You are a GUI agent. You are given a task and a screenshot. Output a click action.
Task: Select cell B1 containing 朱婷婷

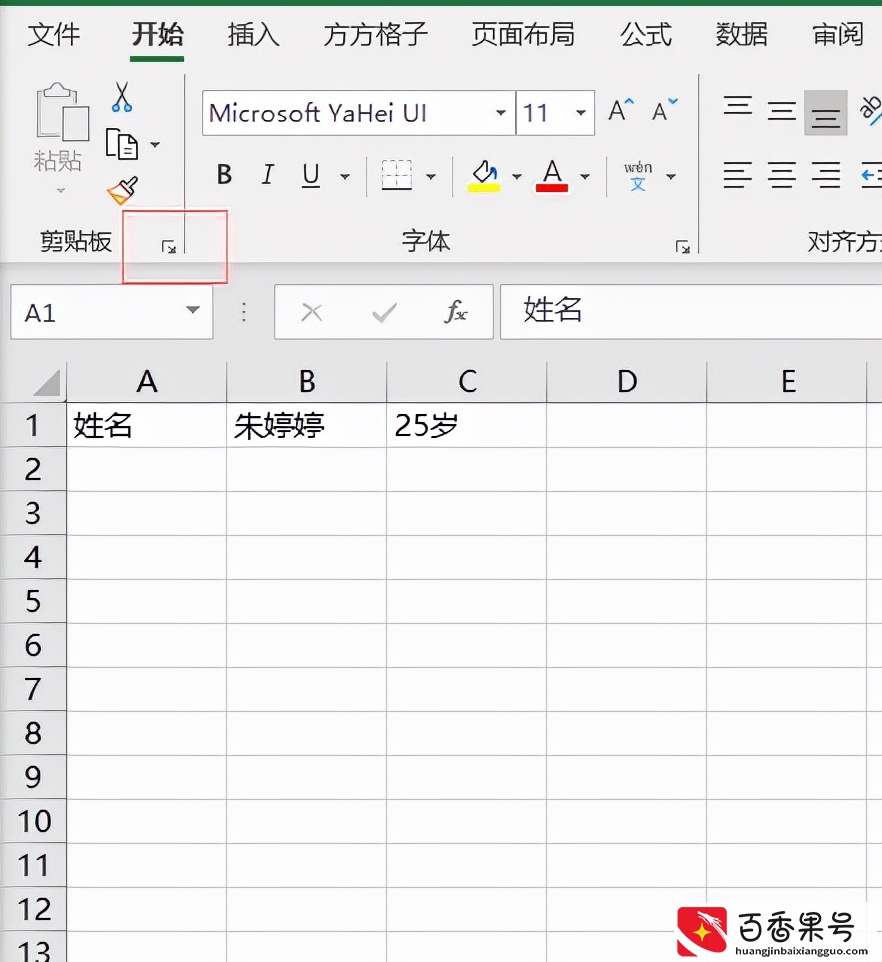coord(307,425)
